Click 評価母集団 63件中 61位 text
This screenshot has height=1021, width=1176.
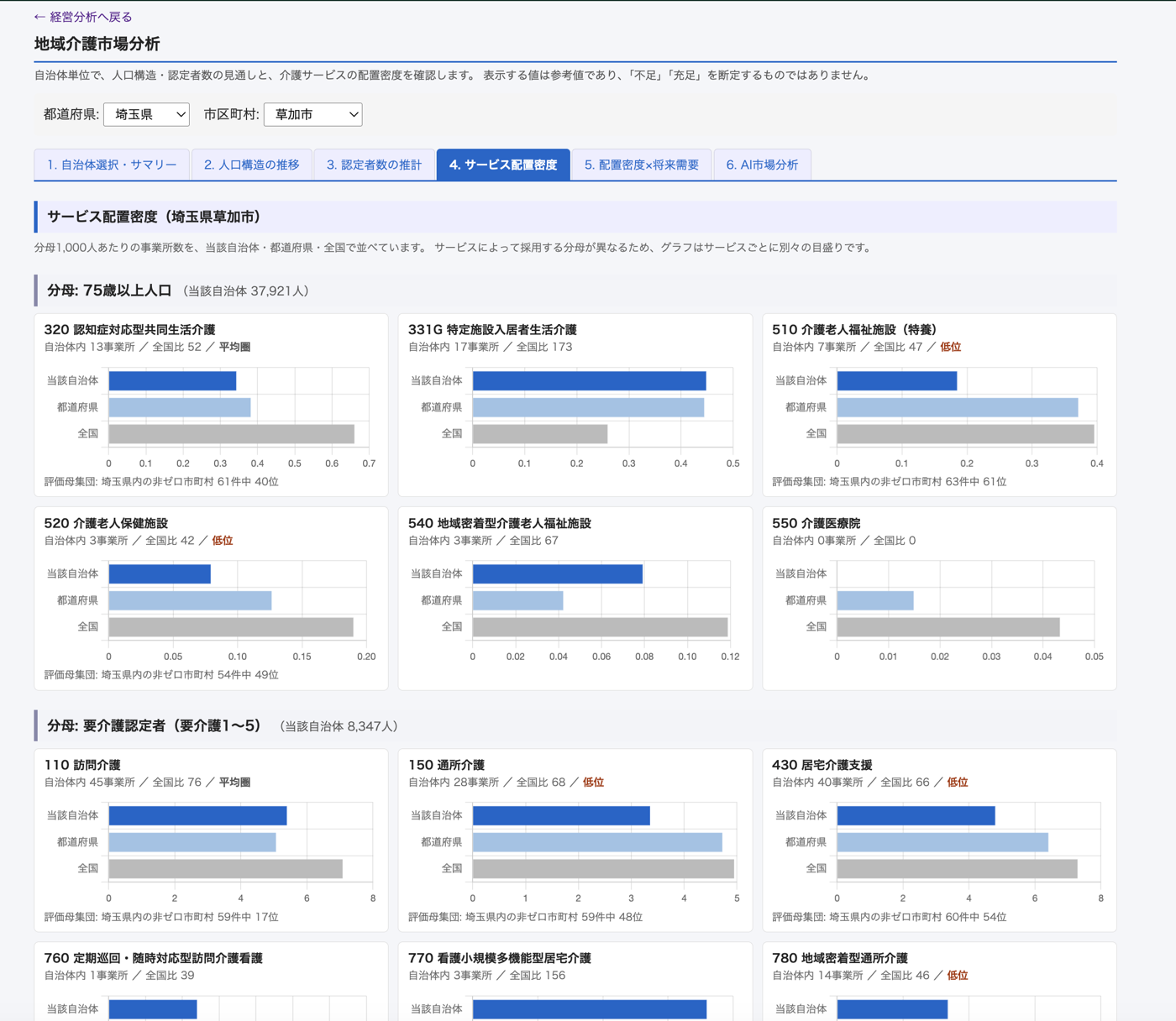[890, 482]
